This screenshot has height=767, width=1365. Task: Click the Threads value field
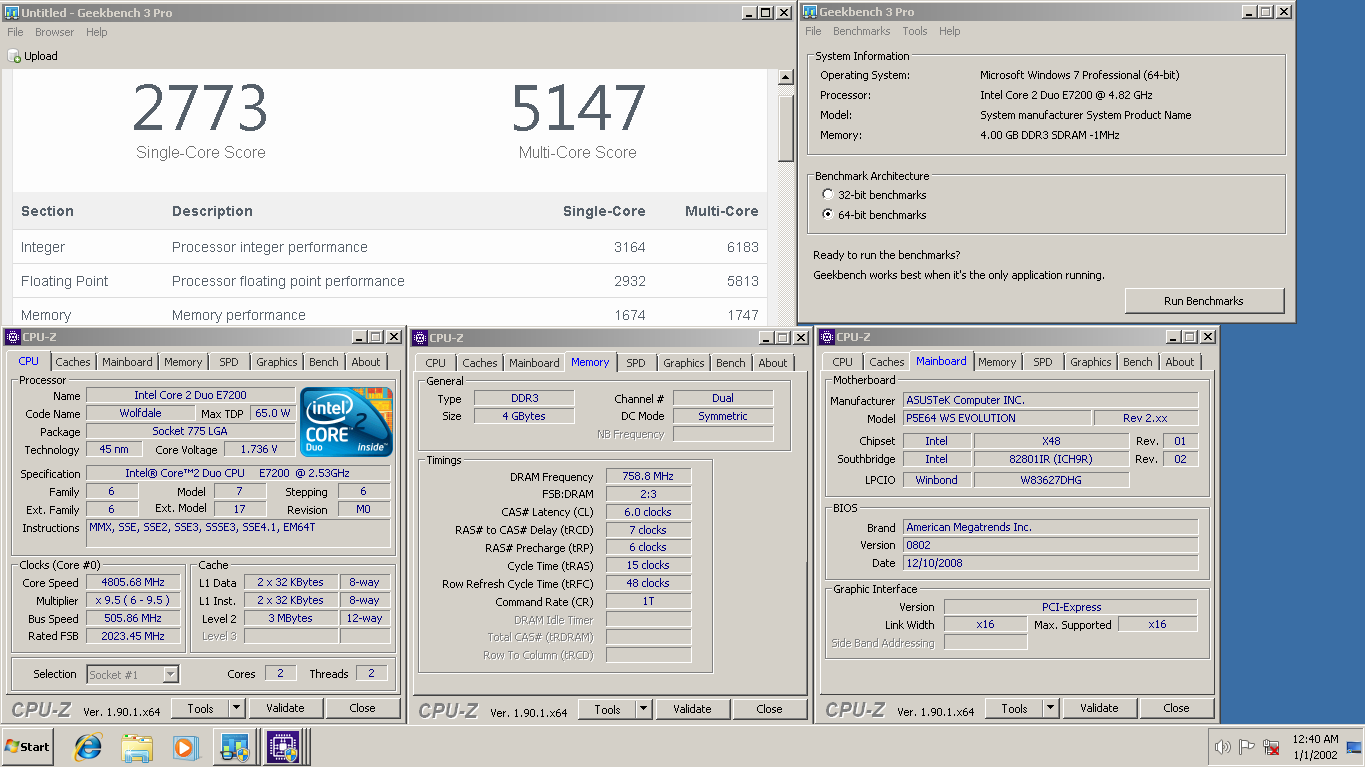pyautogui.click(x=371, y=674)
